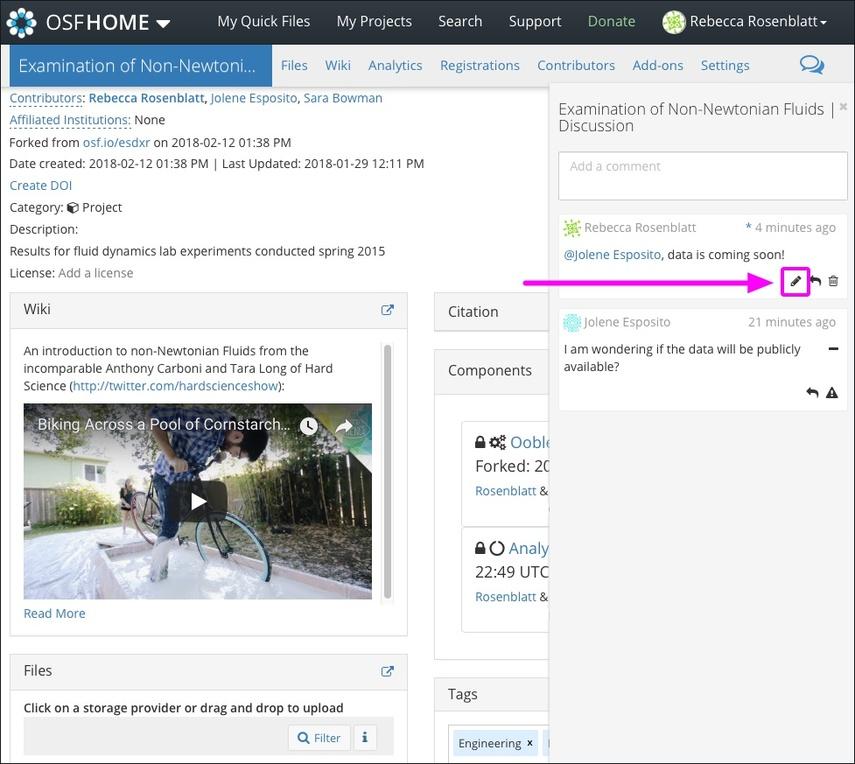The image size is (855, 764).
Task: Click the Contributors label link
Action: 46,98
